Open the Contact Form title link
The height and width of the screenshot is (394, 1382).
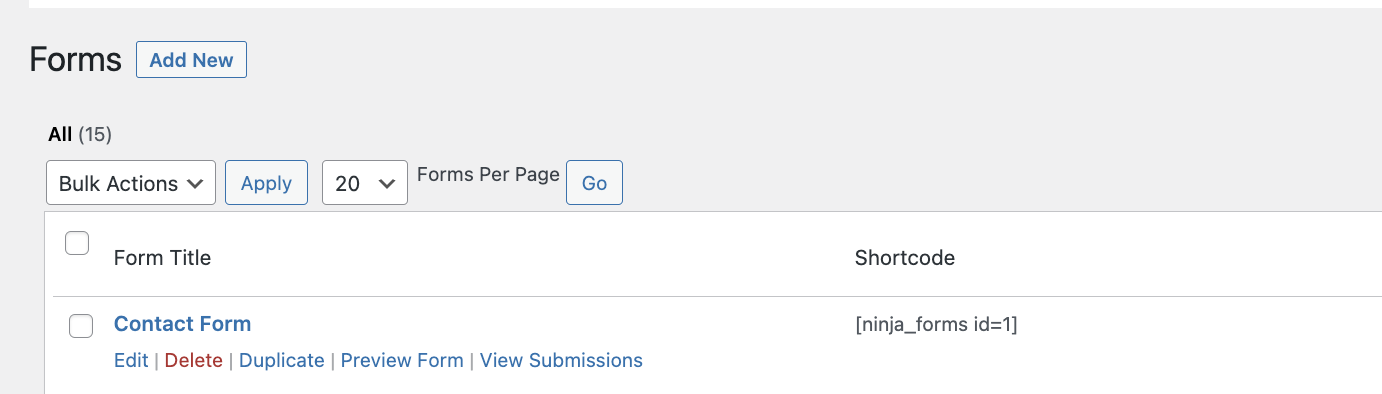182,324
